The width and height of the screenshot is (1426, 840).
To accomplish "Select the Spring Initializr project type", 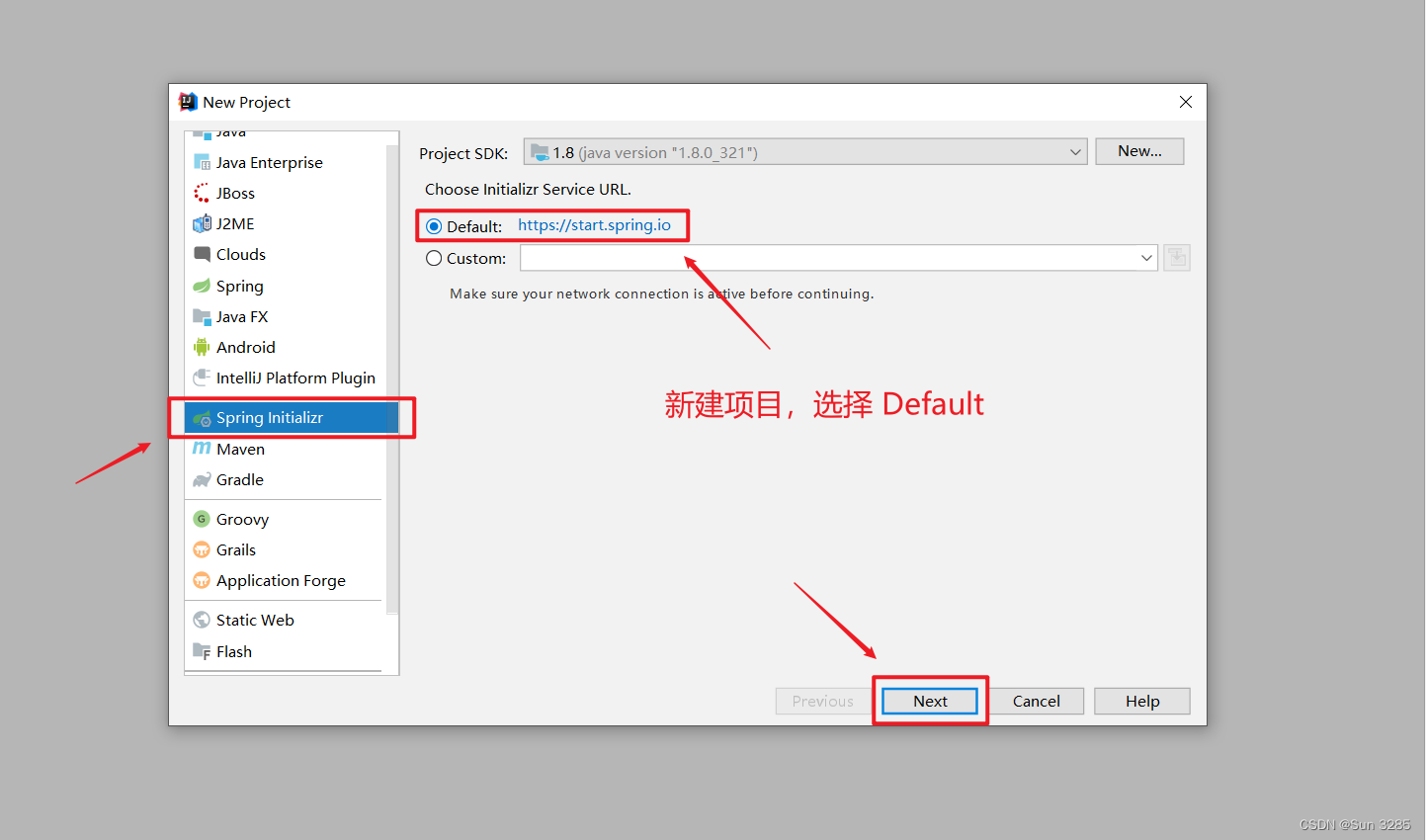I will pyautogui.click(x=292, y=417).
